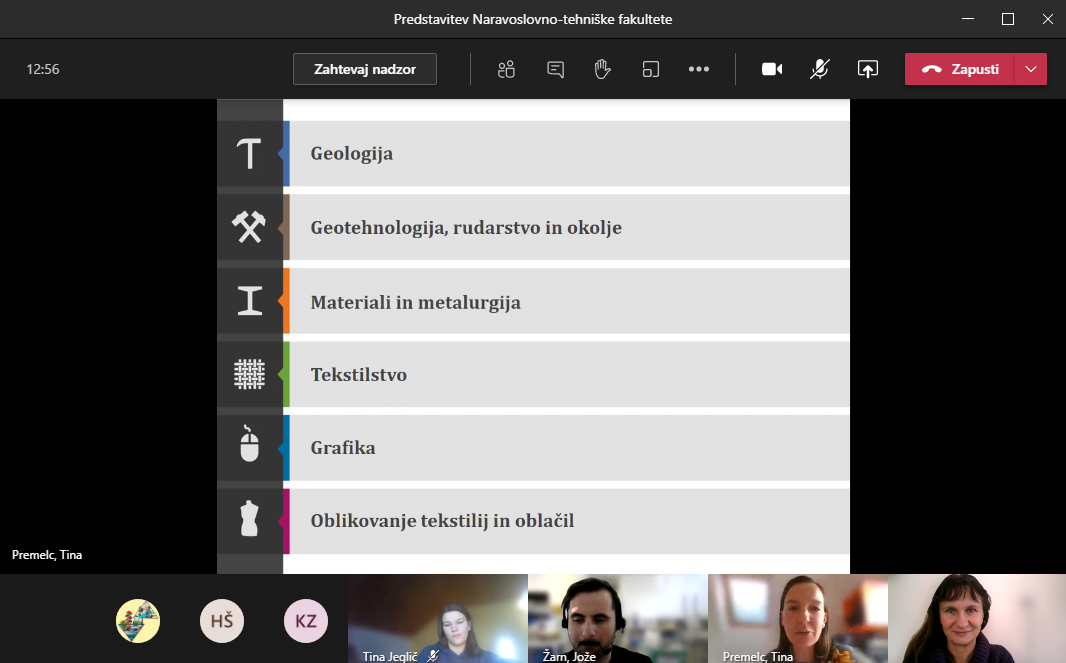Select the mannequin oblikovanje icon

[x=250, y=520]
